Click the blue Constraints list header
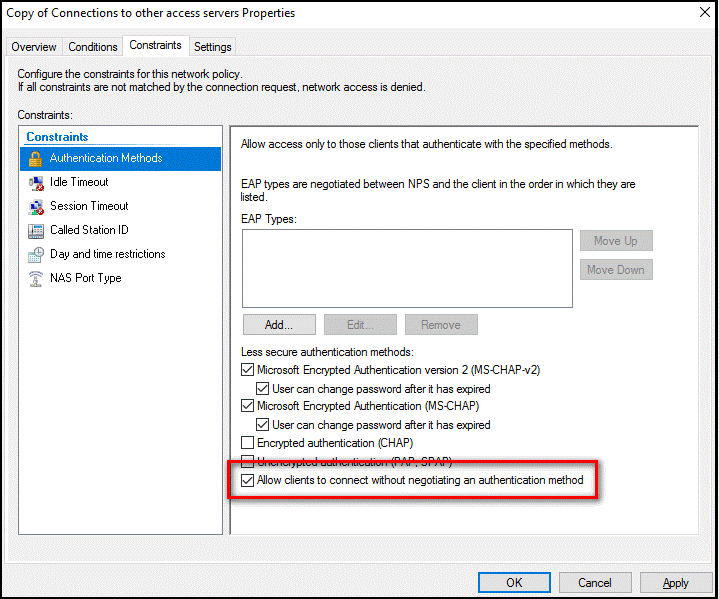 57,137
